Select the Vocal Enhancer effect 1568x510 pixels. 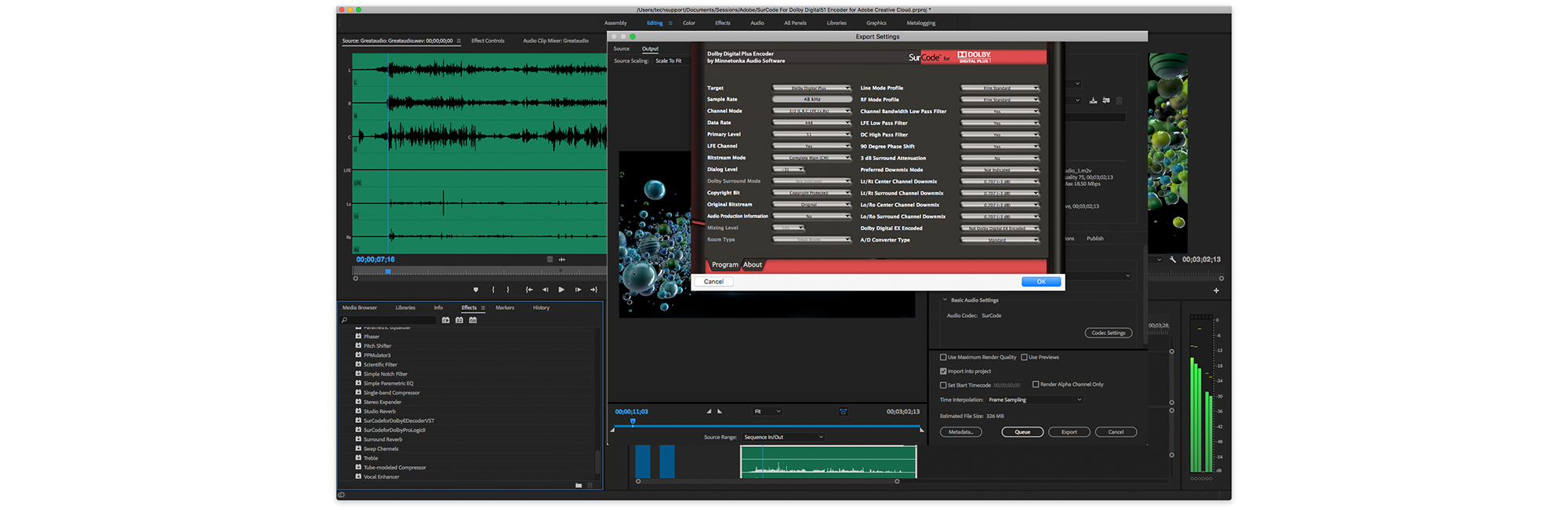[x=381, y=477]
